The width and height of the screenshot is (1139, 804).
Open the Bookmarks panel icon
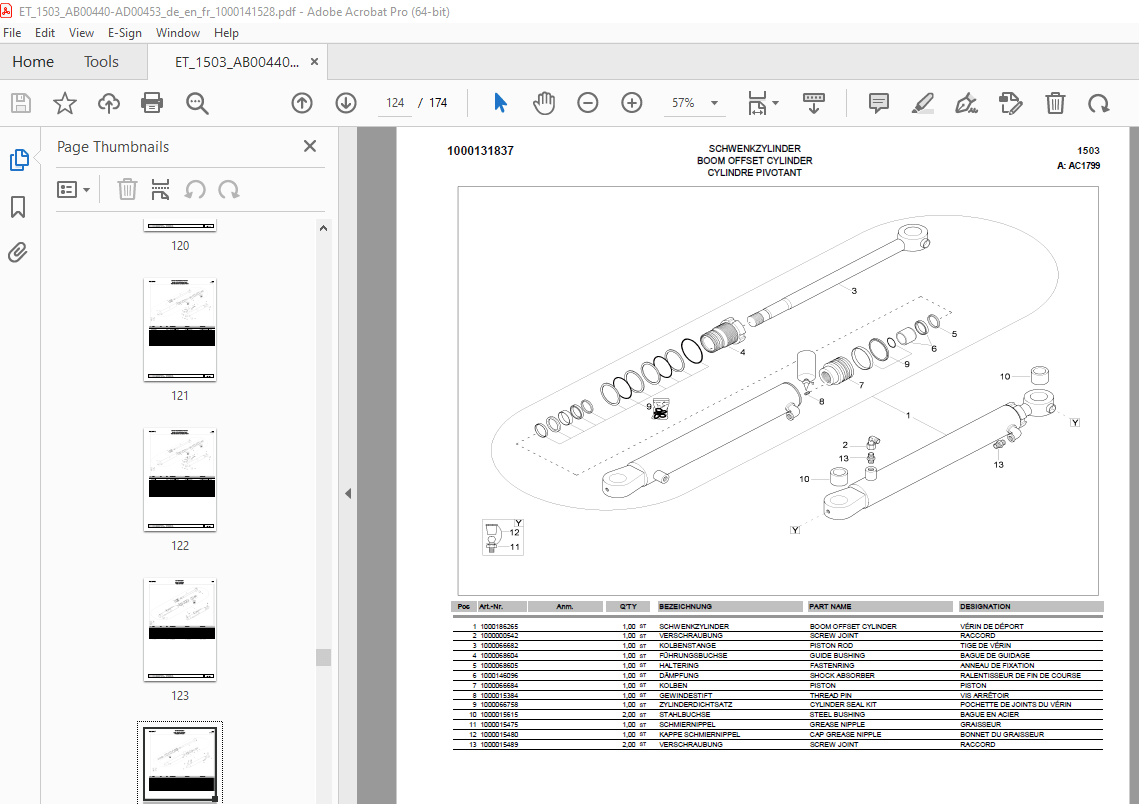click(x=18, y=207)
